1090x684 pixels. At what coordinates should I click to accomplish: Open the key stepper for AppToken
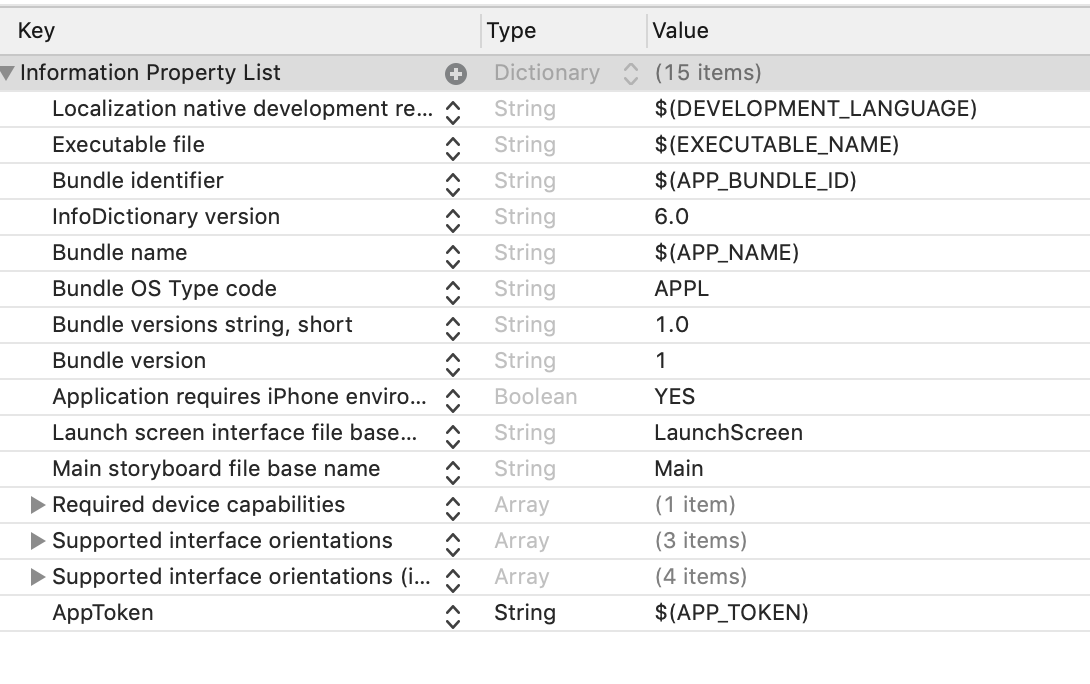click(x=453, y=614)
